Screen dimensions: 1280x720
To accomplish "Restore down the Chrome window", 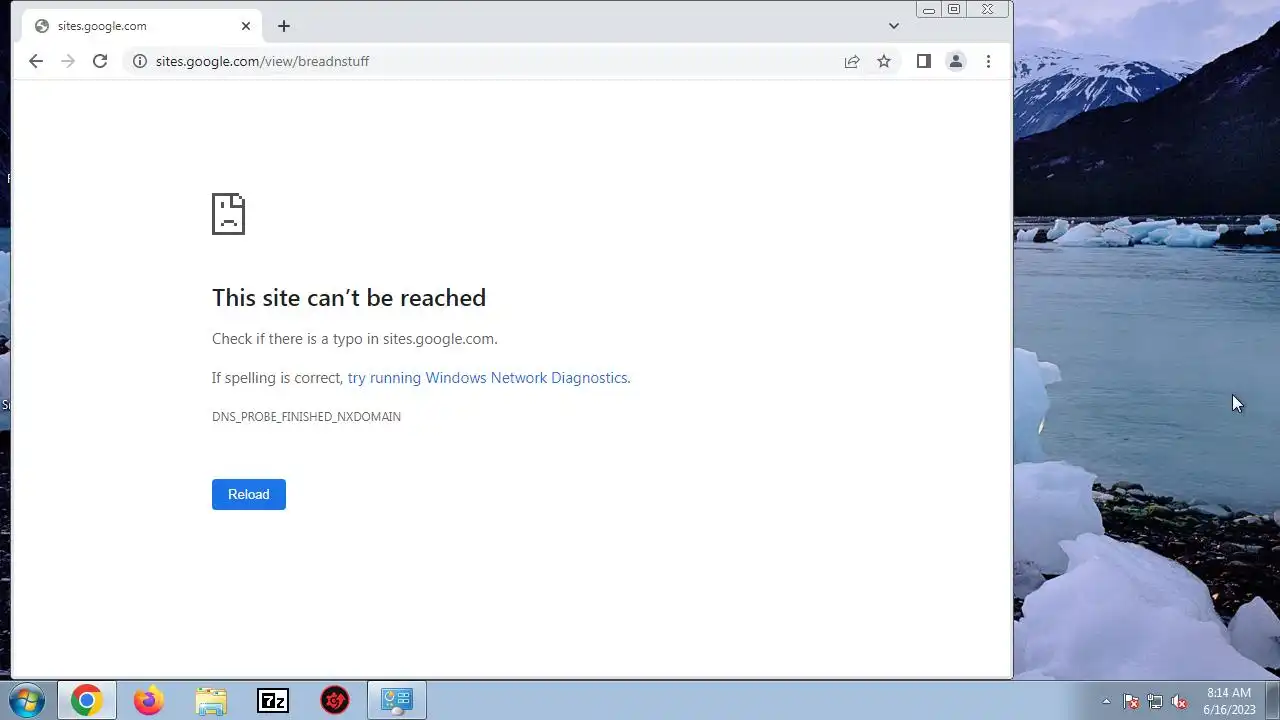I will coord(954,10).
